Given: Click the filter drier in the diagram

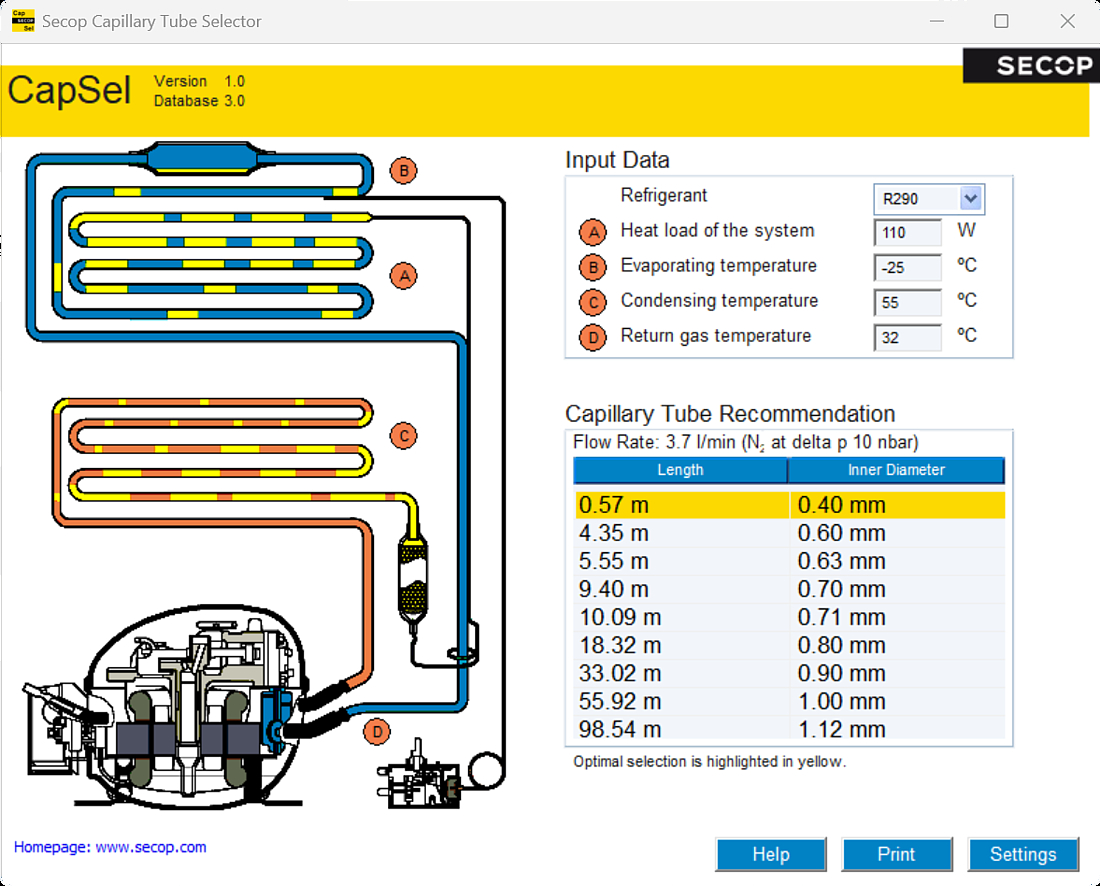Looking at the screenshot, I should point(413,579).
